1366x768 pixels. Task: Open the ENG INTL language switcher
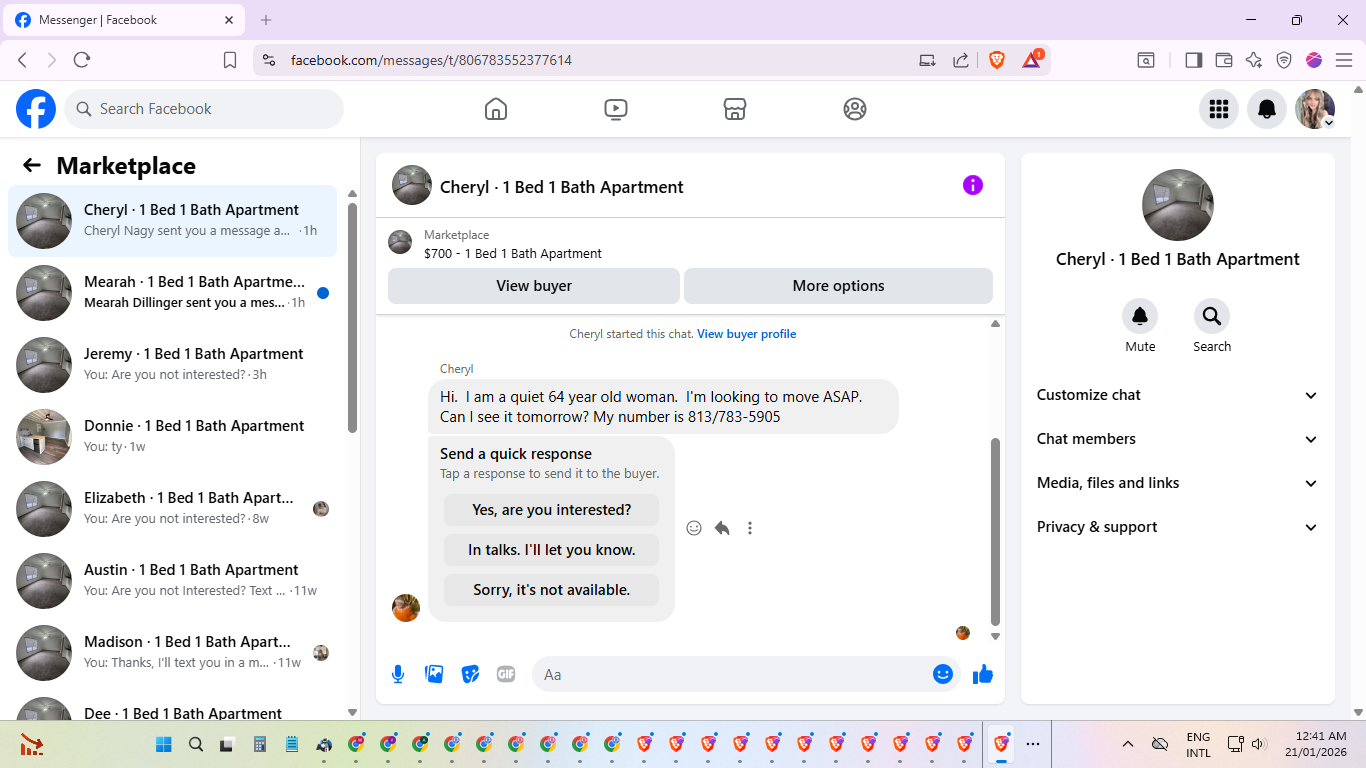[1198, 744]
